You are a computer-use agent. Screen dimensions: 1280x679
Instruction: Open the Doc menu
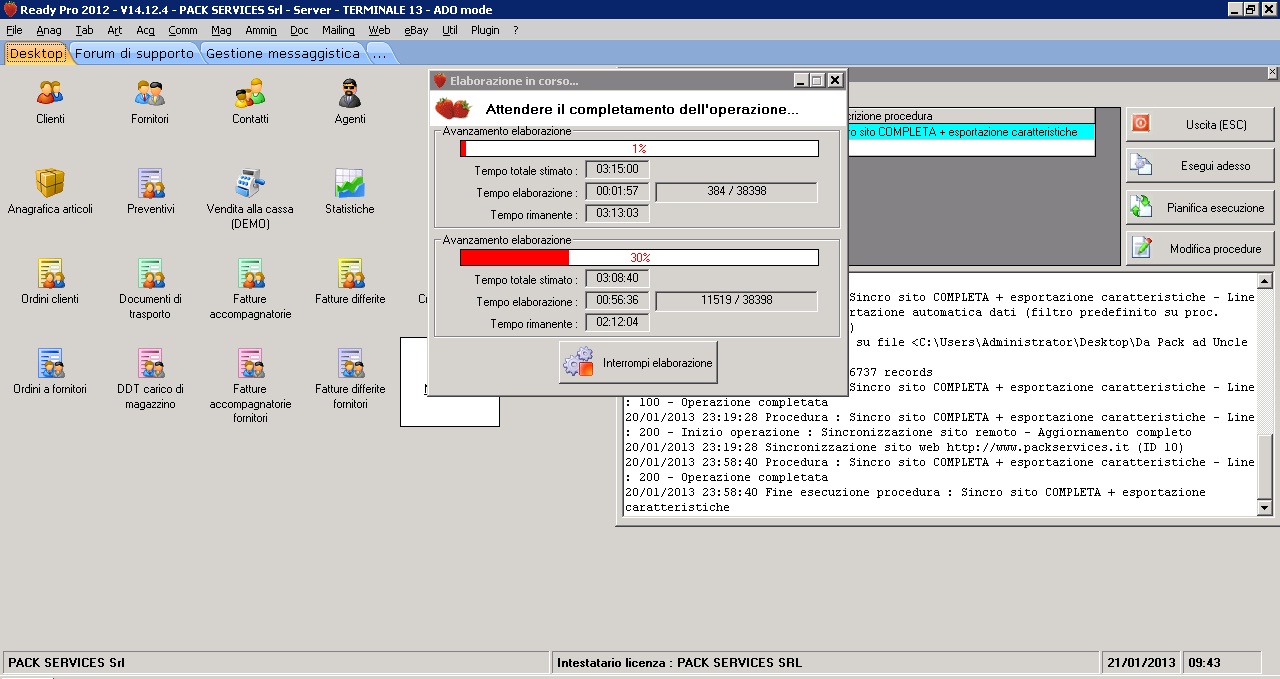click(299, 30)
